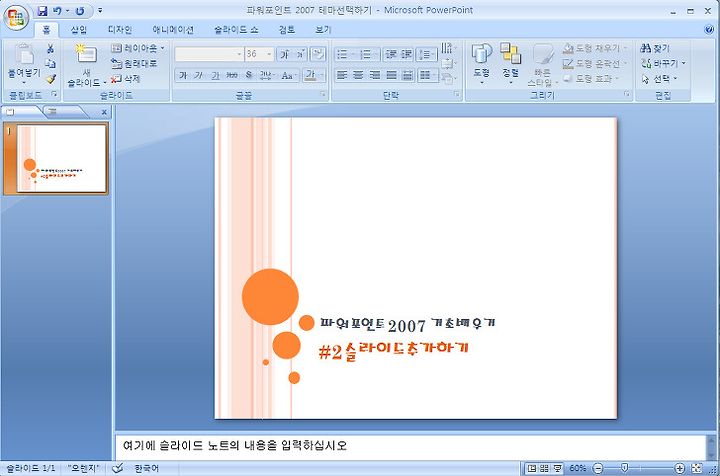Viewport: 720px width, 476px height.
Task: Open the font color dropdown arrow
Action: 321,75
